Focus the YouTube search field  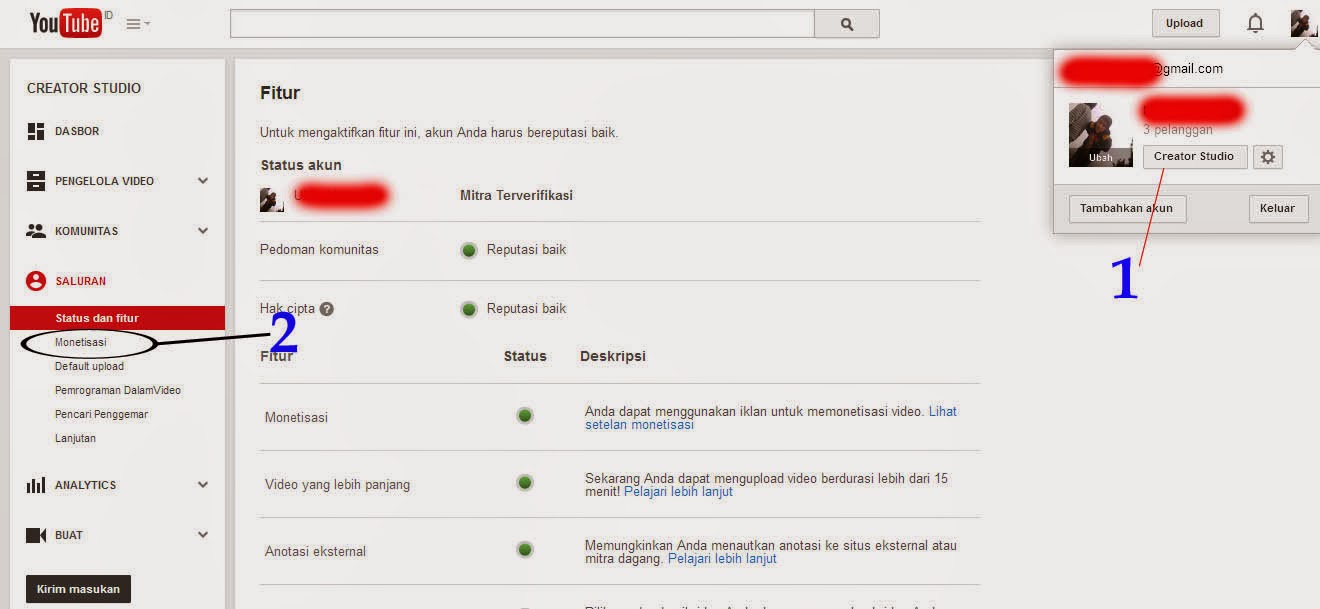pyautogui.click(x=522, y=24)
